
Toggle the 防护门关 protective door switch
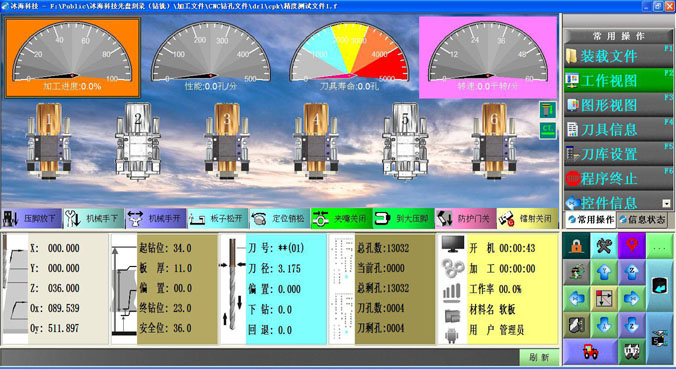(x=466, y=219)
